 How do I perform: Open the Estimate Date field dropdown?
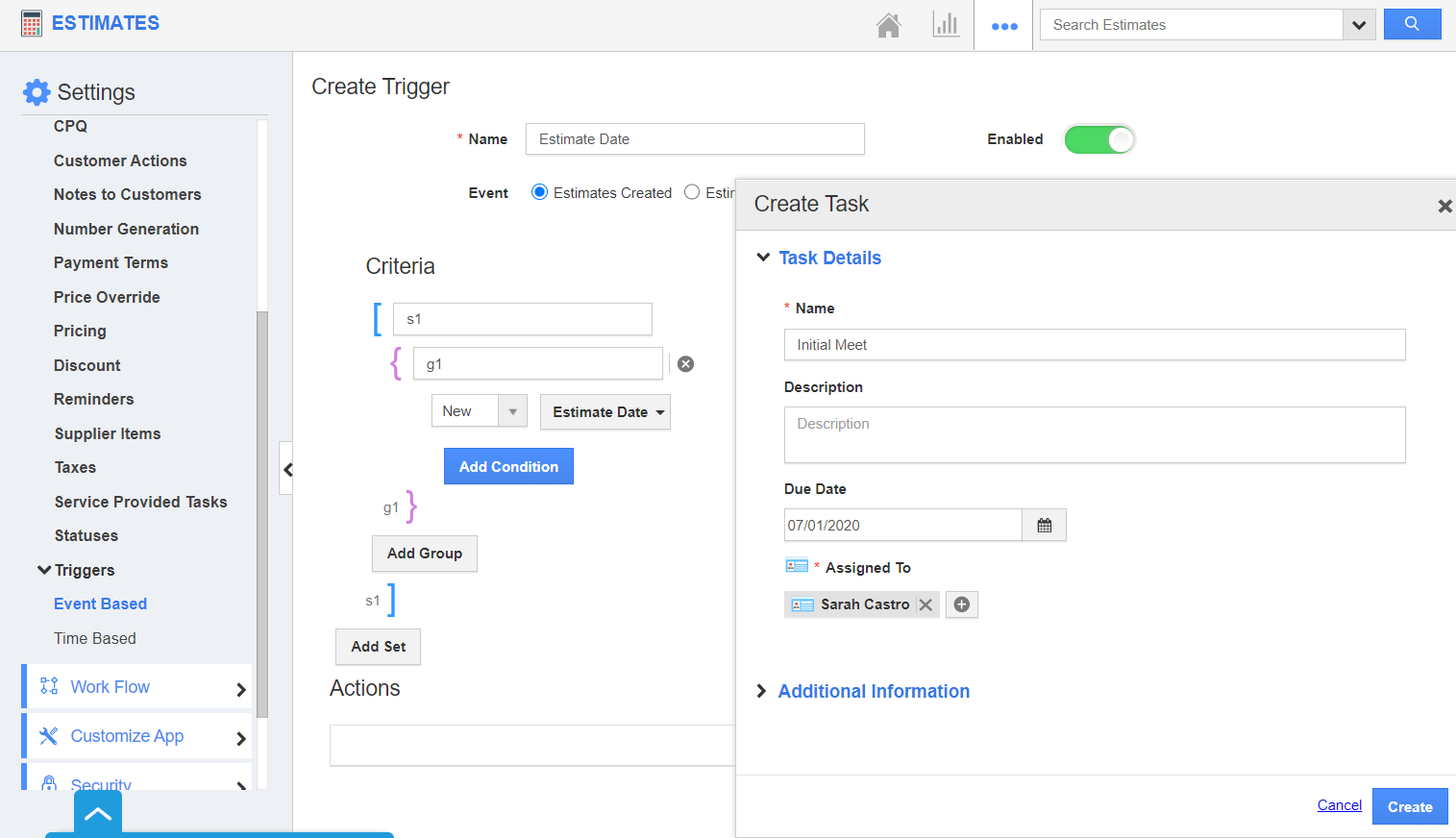pos(605,412)
